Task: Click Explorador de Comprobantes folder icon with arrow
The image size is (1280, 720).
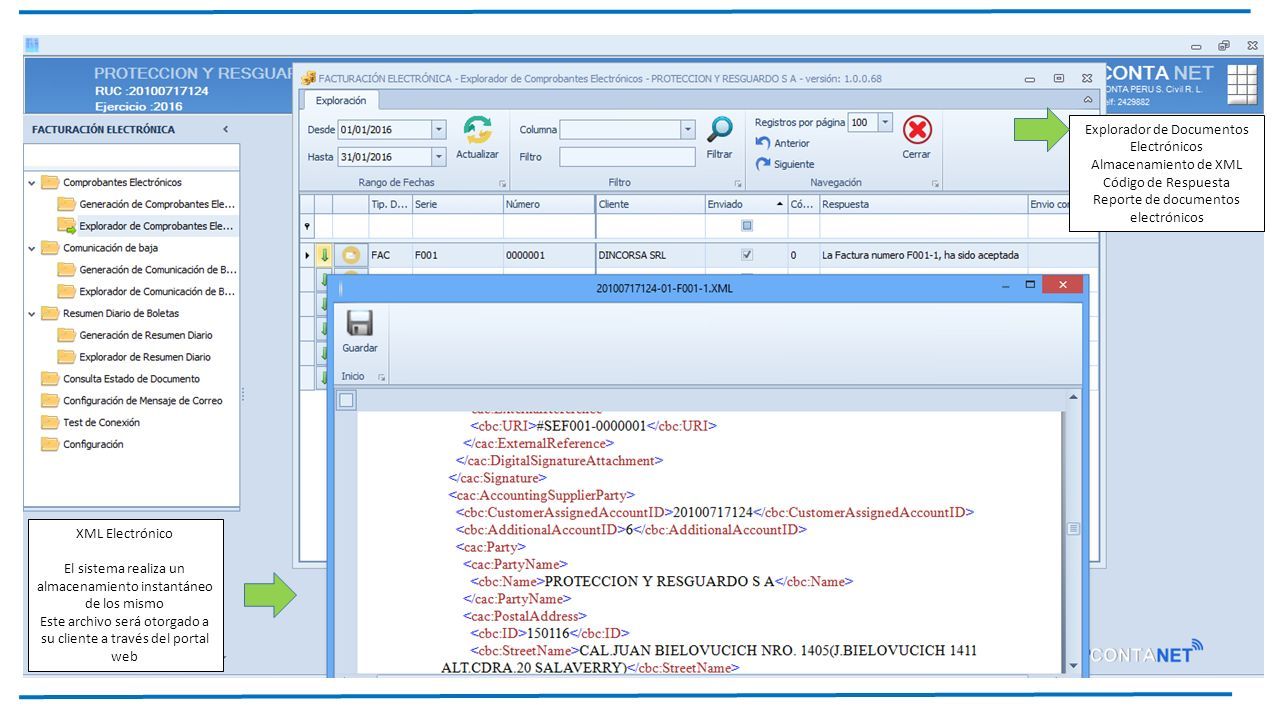Action: [x=66, y=226]
